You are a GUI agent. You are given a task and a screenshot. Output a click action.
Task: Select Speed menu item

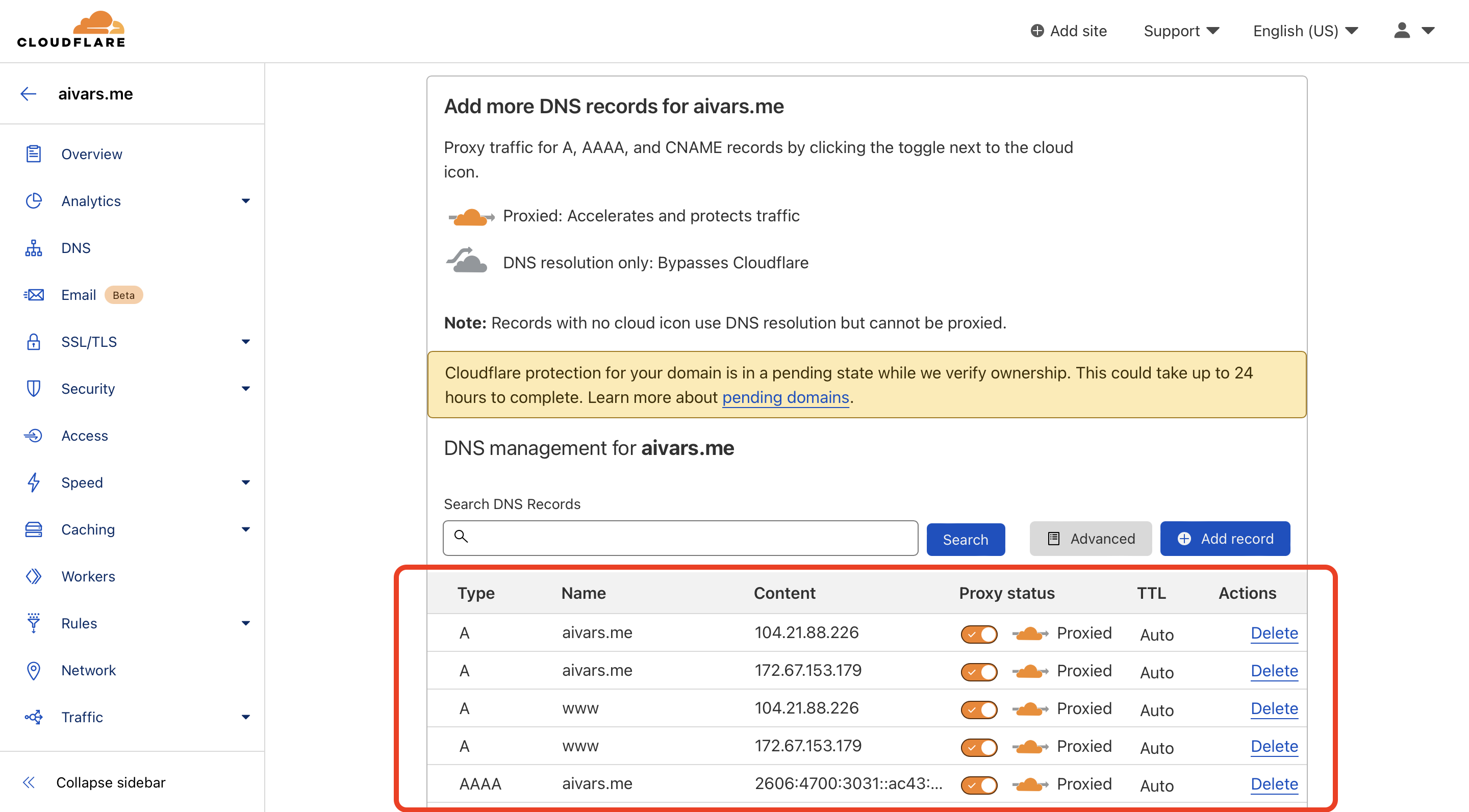click(82, 482)
